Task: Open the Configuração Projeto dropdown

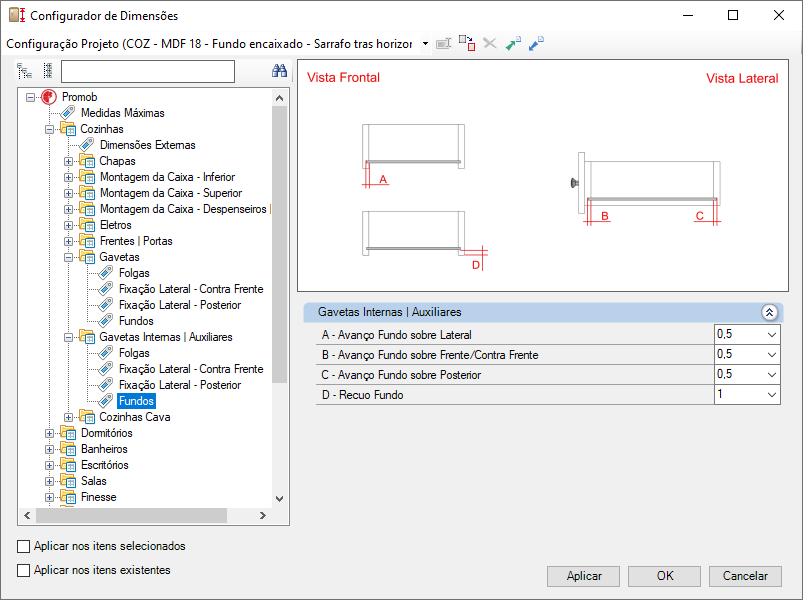Action: (425, 44)
